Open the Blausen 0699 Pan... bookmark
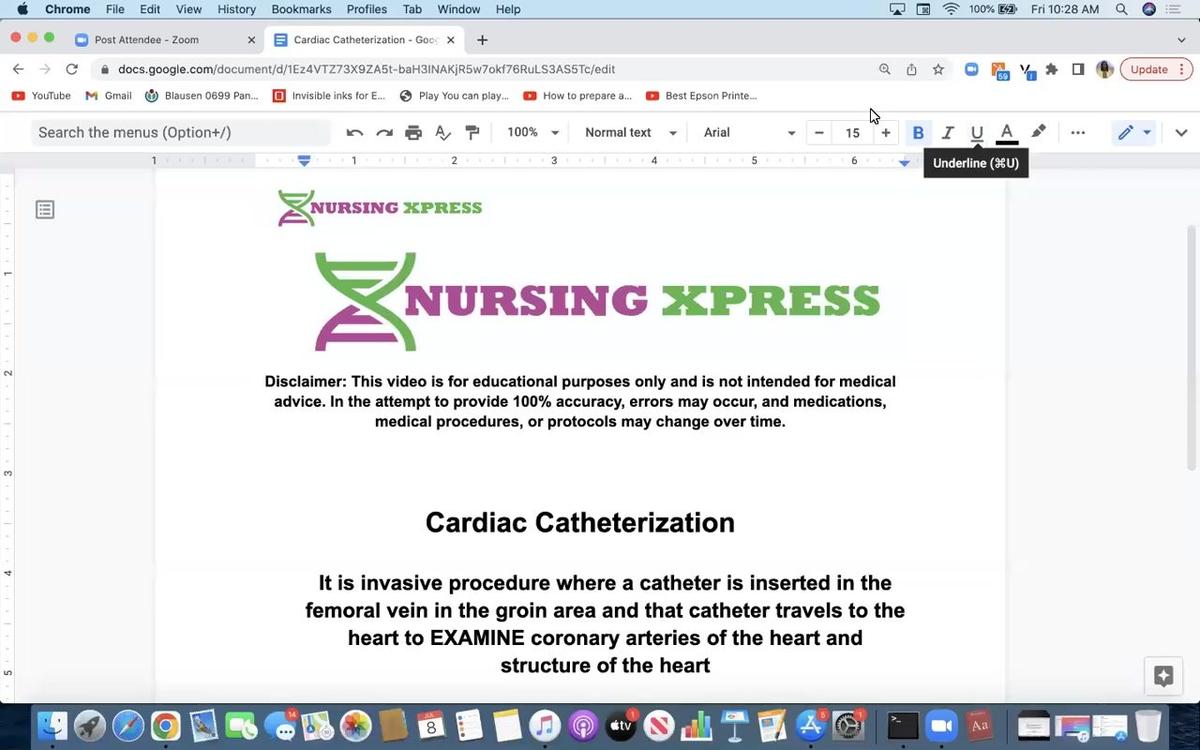The height and width of the screenshot is (750, 1200). coord(202,96)
